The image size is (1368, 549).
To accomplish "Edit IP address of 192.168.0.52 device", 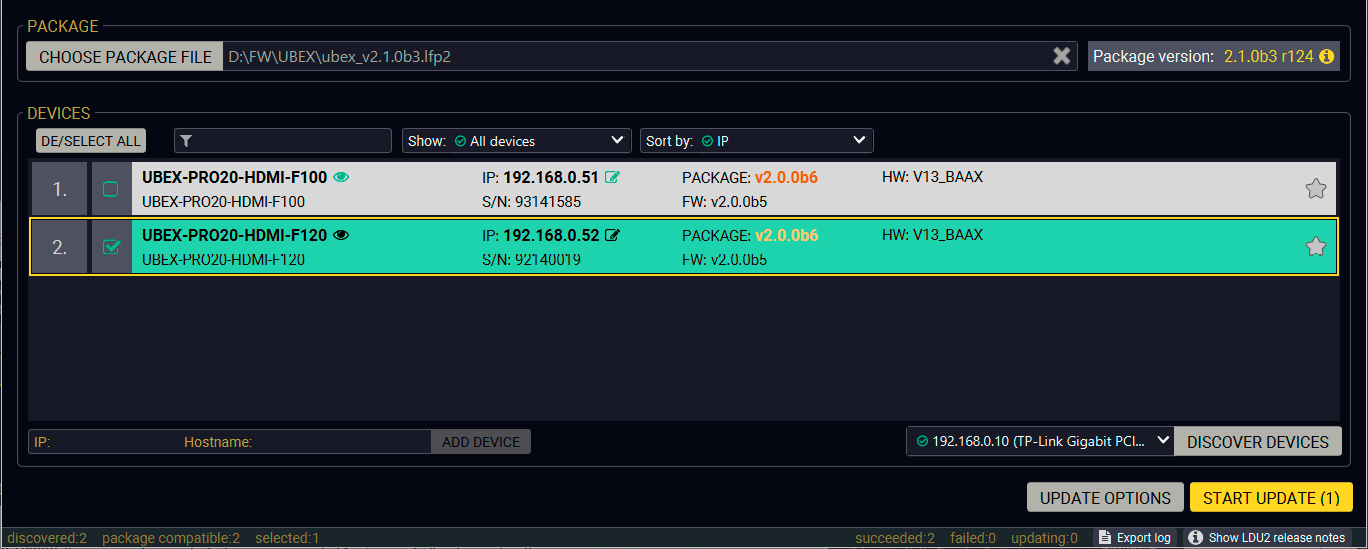I will 612,236.
